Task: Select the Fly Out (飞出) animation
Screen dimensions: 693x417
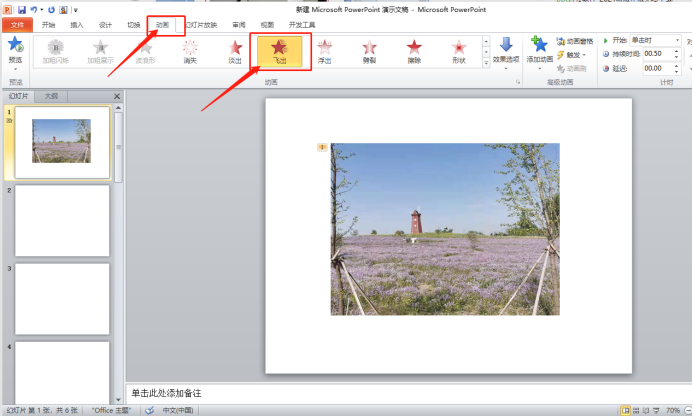Action: 280,54
